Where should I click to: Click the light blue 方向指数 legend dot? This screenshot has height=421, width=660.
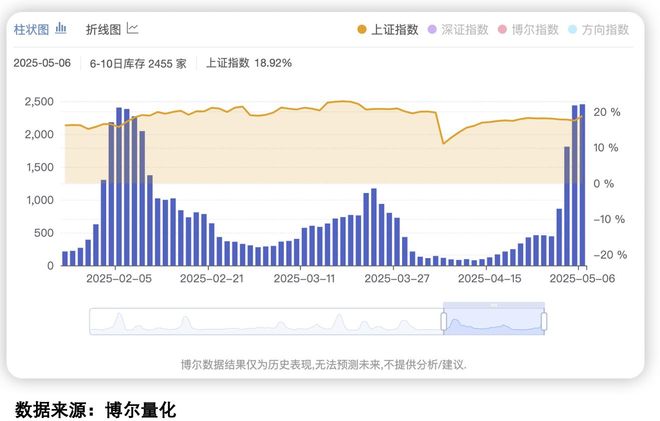coord(572,29)
